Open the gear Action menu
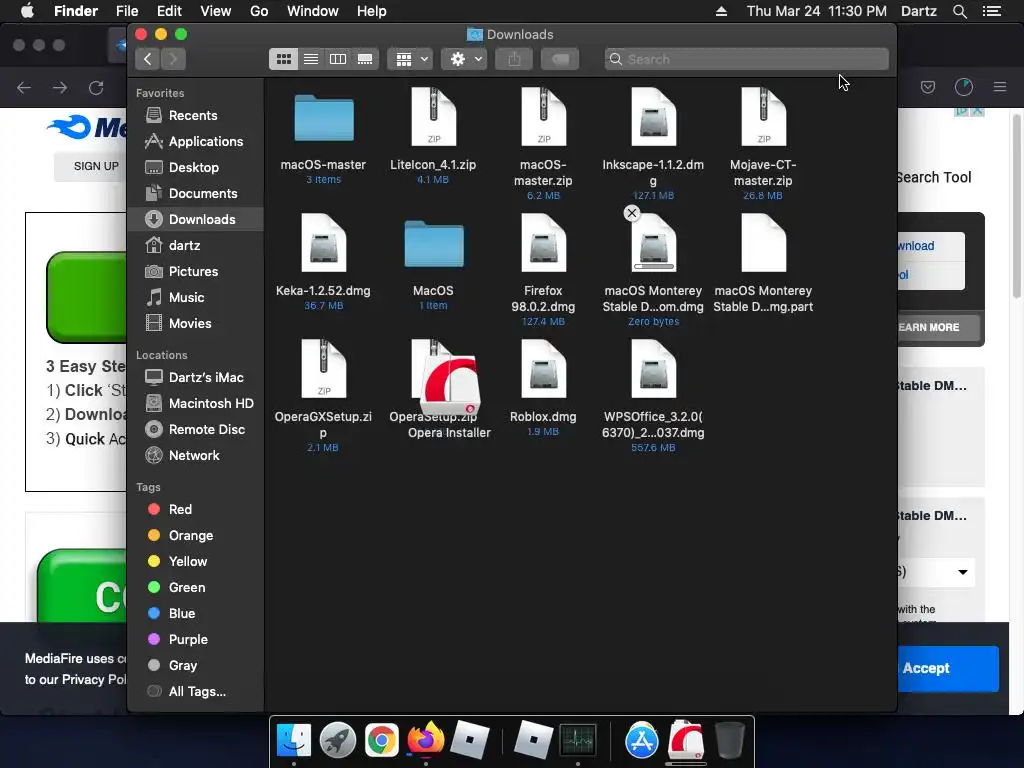 [x=464, y=59]
